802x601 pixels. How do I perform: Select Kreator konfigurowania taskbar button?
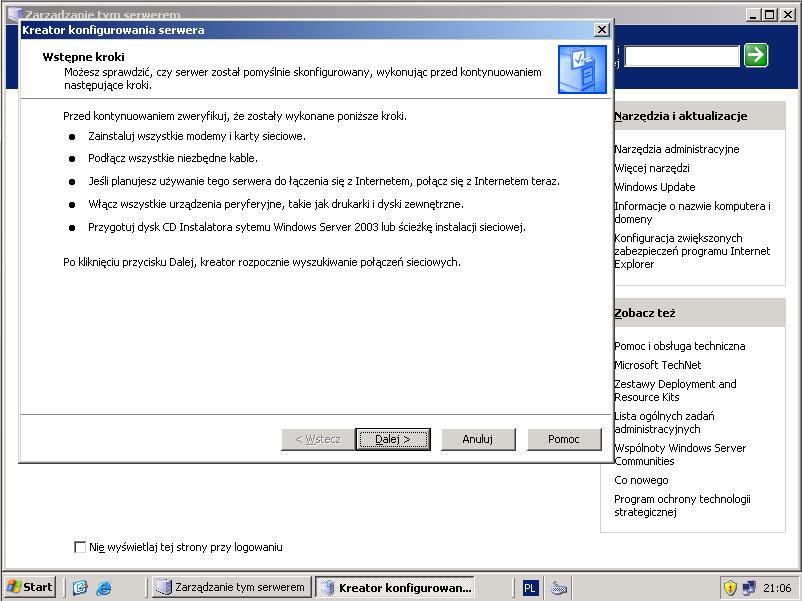pos(395,587)
